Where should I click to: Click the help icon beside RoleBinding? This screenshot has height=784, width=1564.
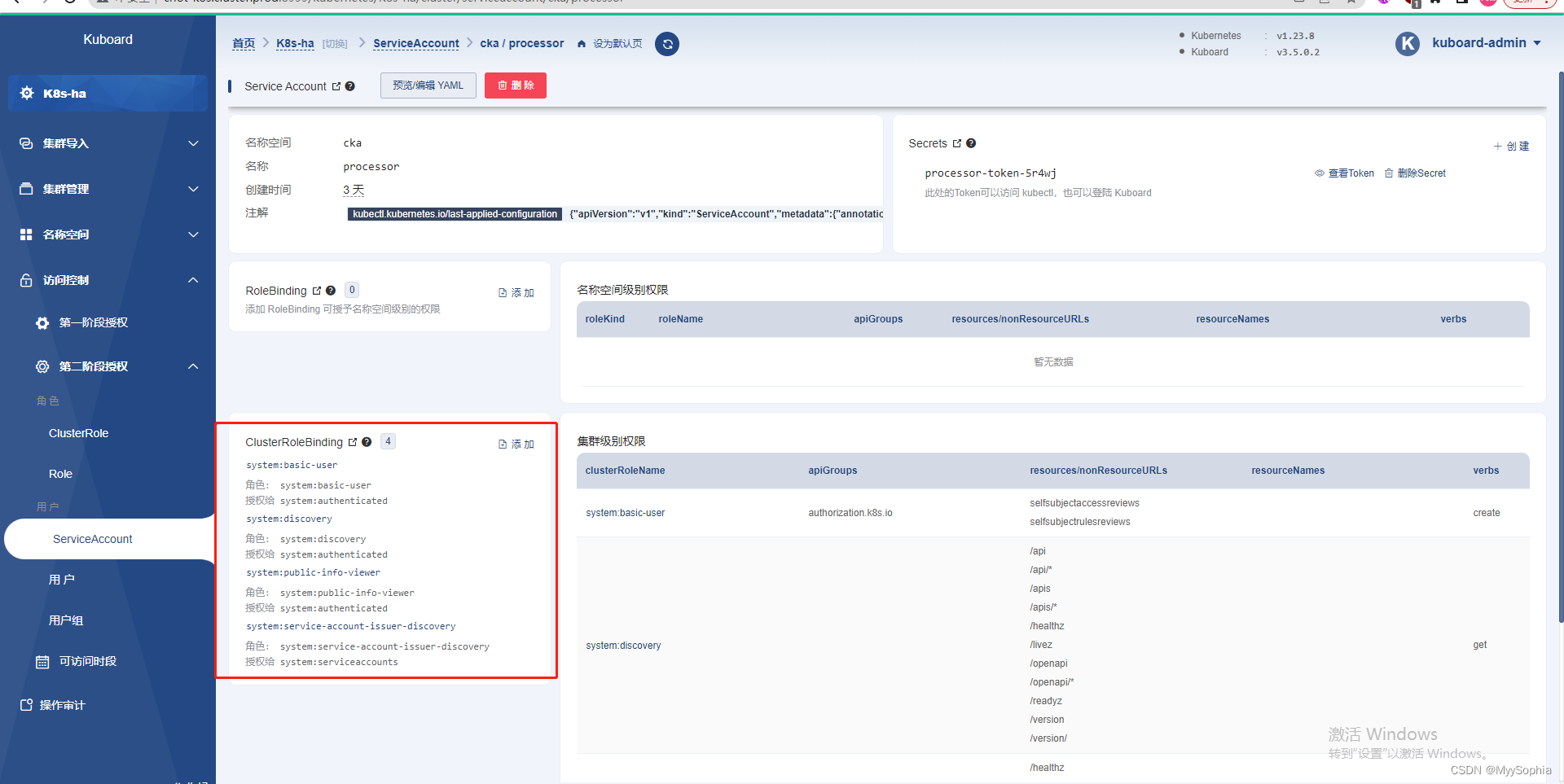331,291
